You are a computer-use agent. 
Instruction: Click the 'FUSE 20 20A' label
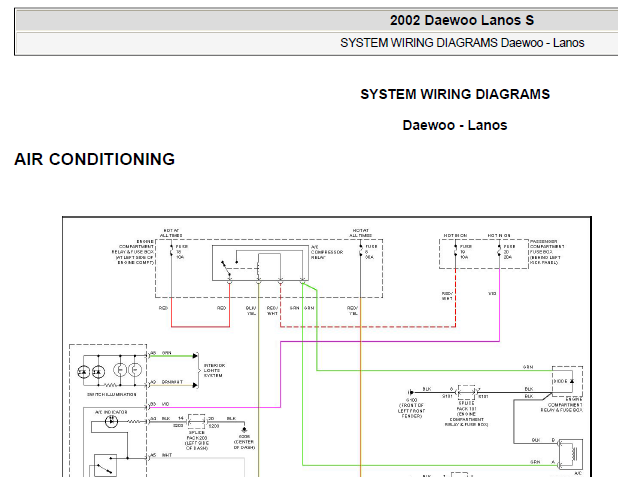click(x=509, y=252)
